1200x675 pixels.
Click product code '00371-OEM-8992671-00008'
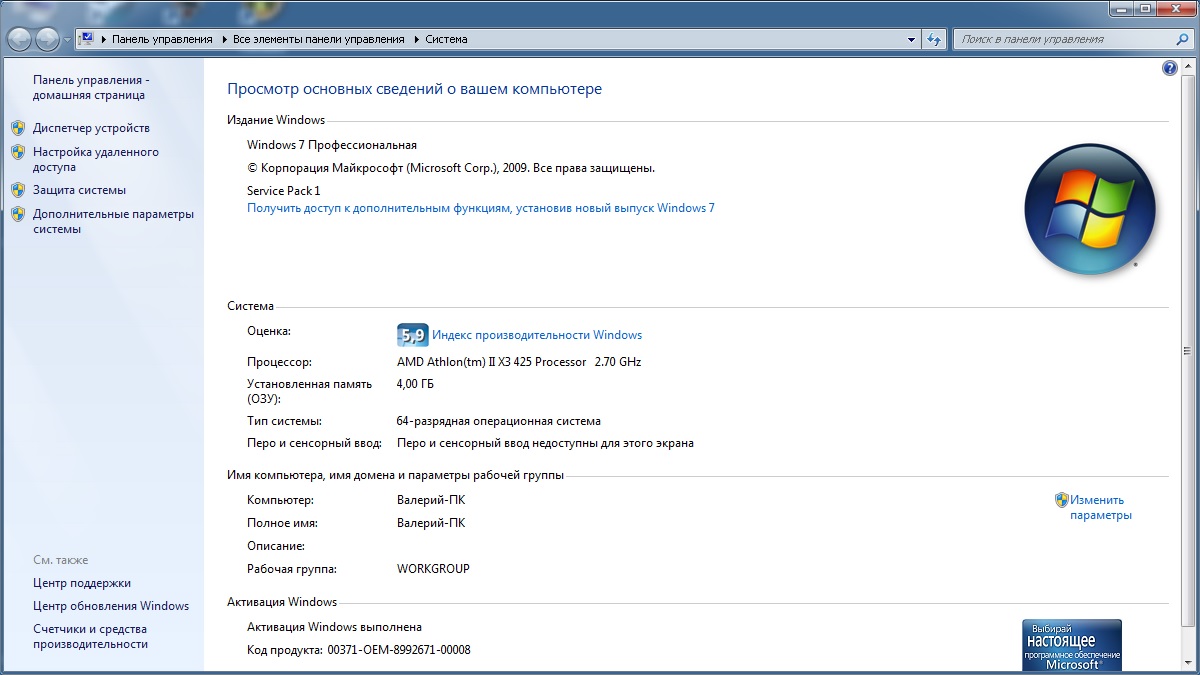pos(399,650)
